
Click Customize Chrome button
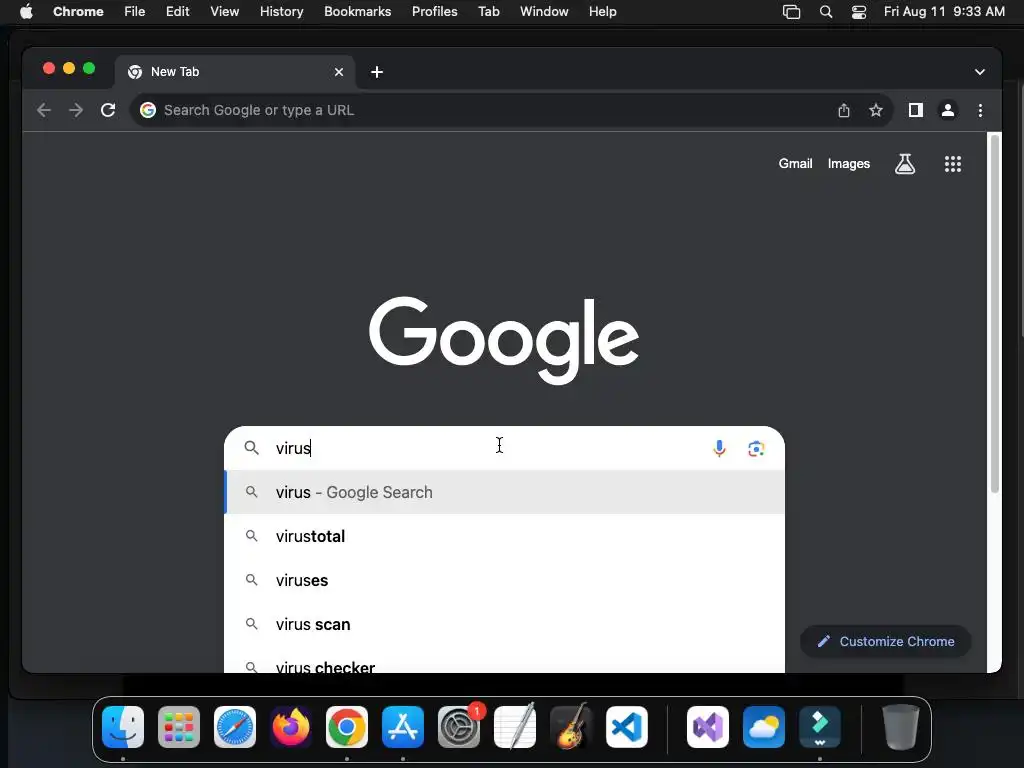tap(886, 642)
